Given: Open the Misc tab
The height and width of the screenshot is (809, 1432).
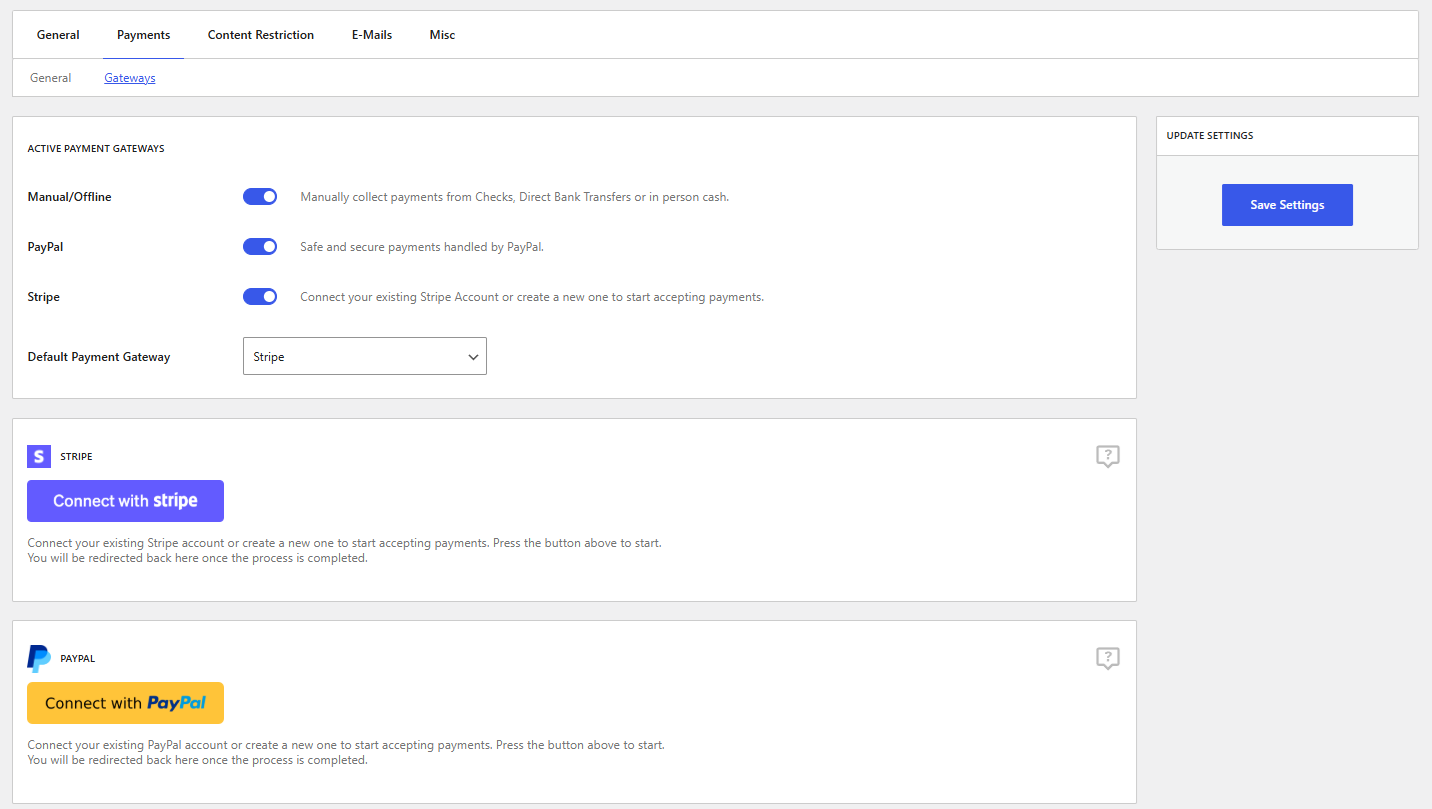Looking at the screenshot, I should click(x=442, y=35).
